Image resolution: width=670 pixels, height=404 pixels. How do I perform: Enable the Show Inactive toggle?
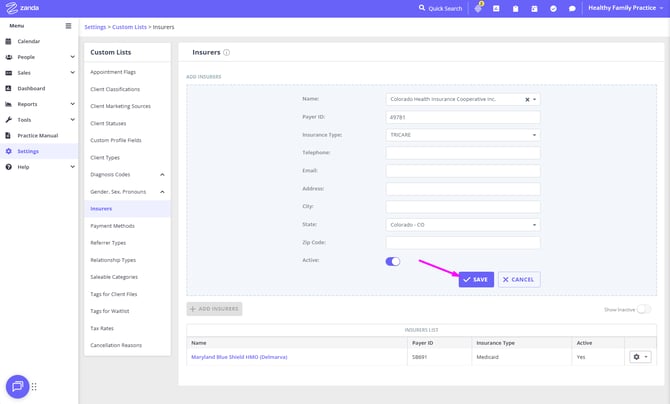click(x=643, y=309)
